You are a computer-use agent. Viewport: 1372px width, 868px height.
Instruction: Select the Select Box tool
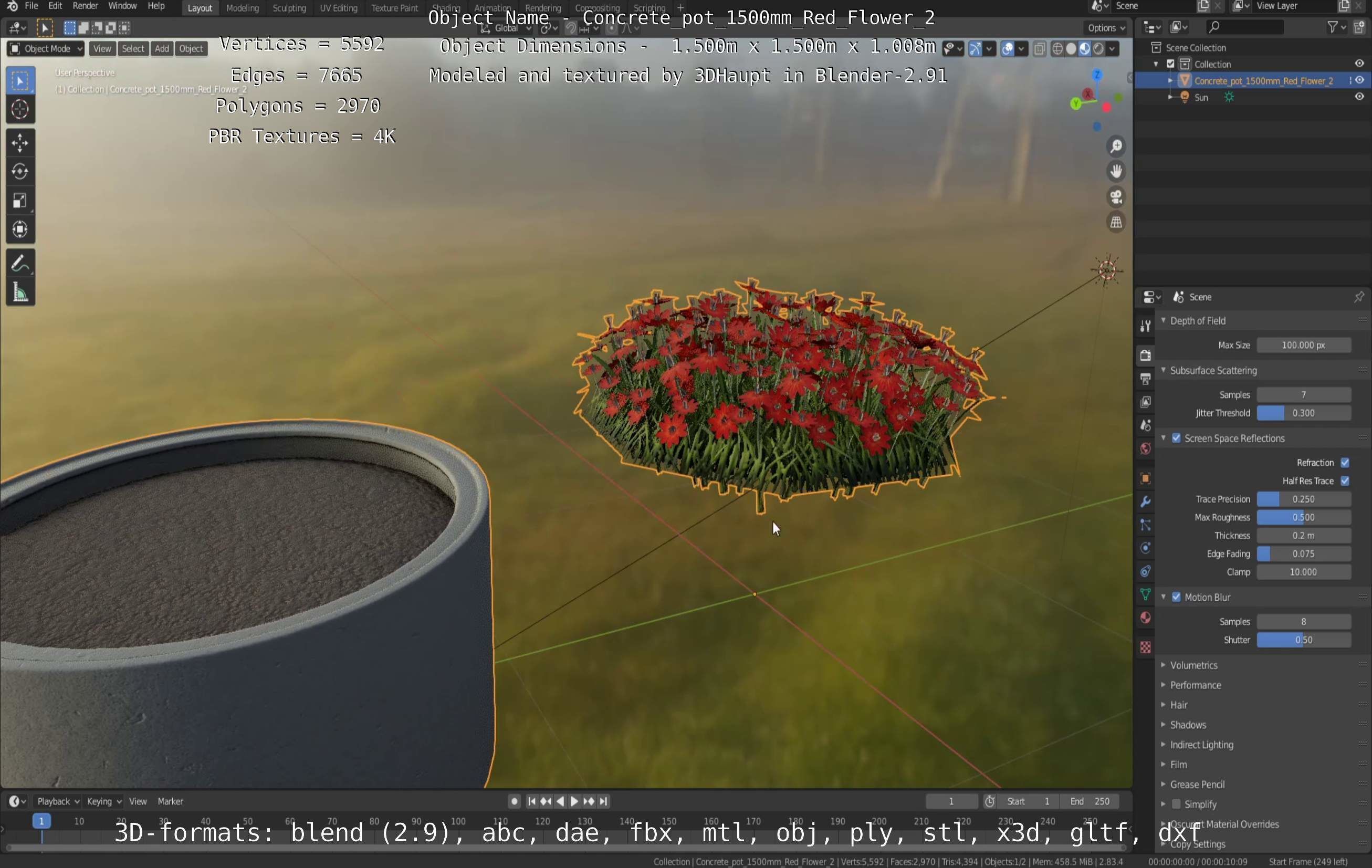pyautogui.click(x=20, y=81)
